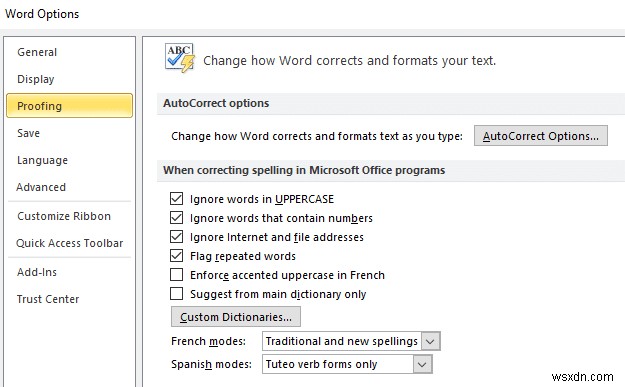Uncheck Ignore words in UPPERCASE
Image resolution: width=625 pixels, height=387 pixels.
click(176, 198)
